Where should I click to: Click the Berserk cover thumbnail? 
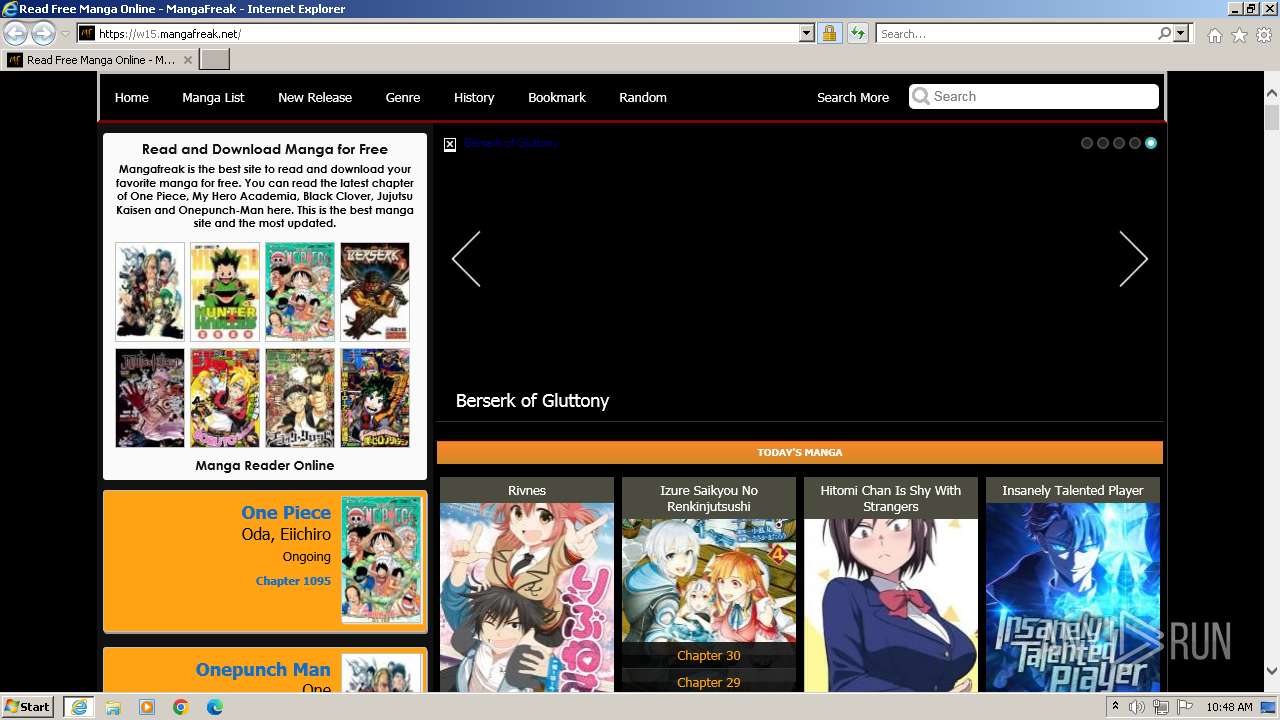point(375,292)
